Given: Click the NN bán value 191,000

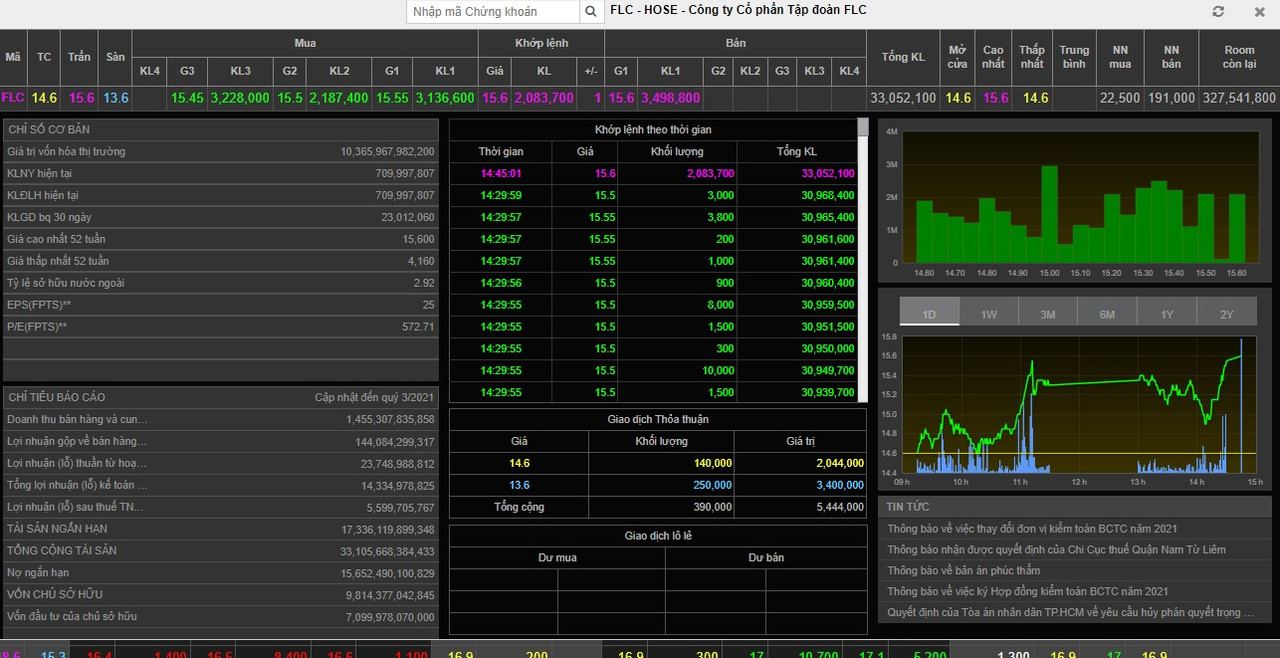Looking at the screenshot, I should (x=1171, y=98).
